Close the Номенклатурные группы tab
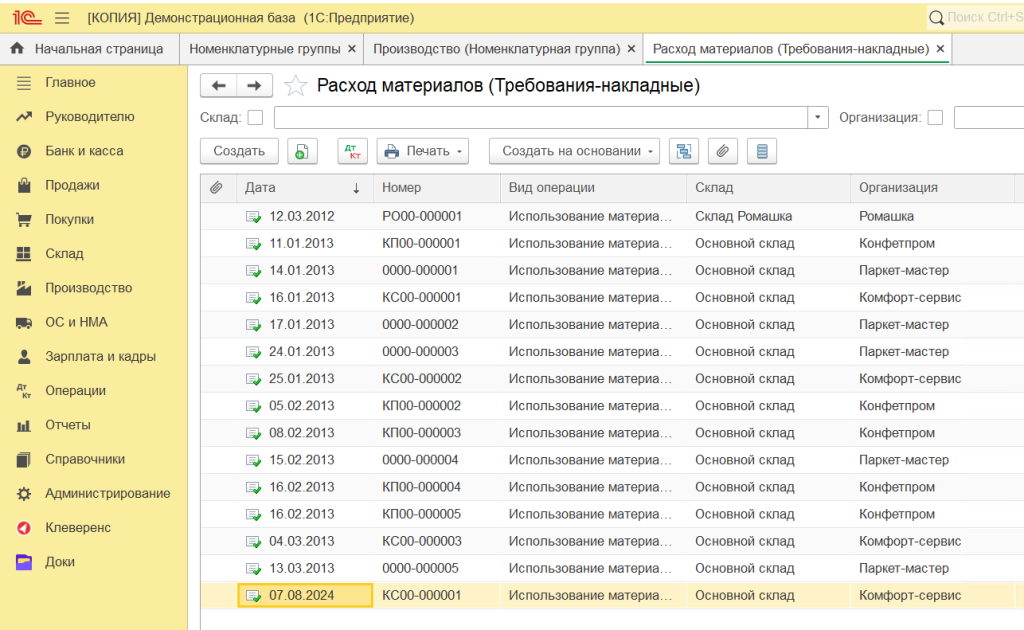This screenshot has width=1024, height=630. point(351,49)
